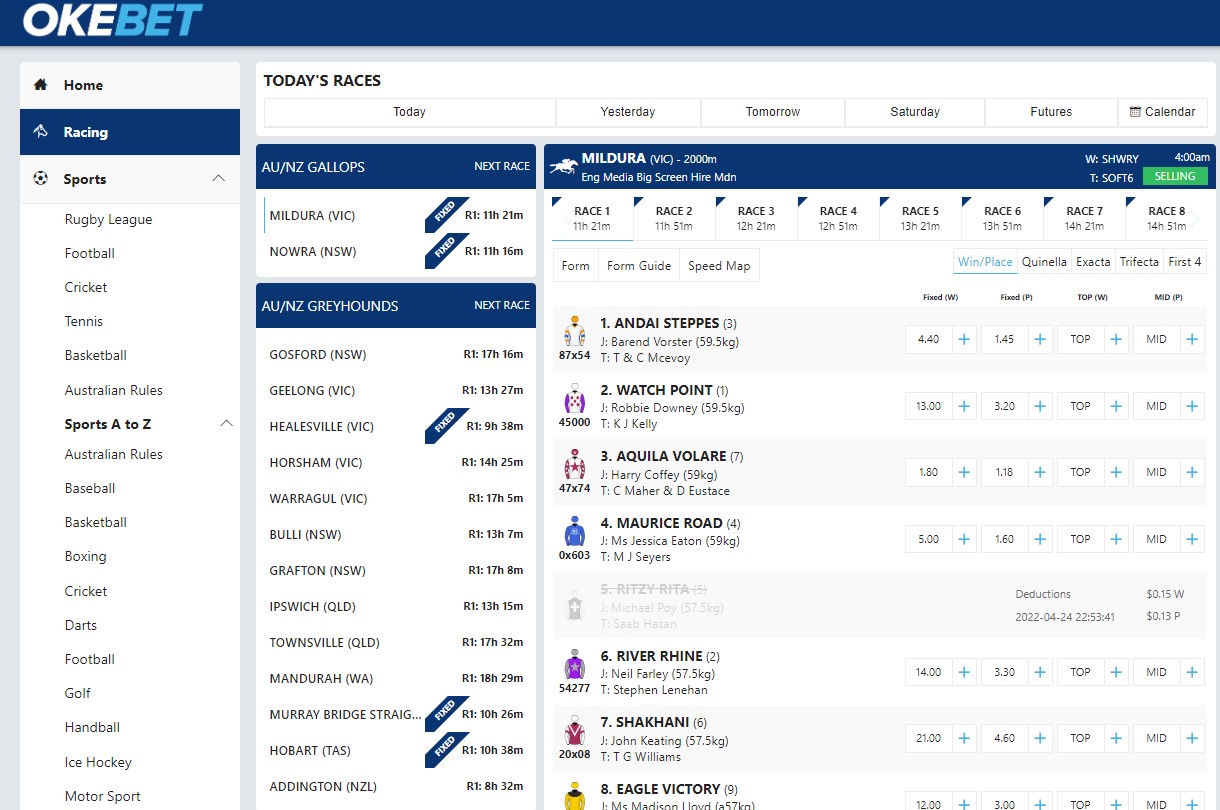This screenshot has width=1220, height=810.
Task: Show Tomorrow's races
Action: pyautogui.click(x=773, y=112)
